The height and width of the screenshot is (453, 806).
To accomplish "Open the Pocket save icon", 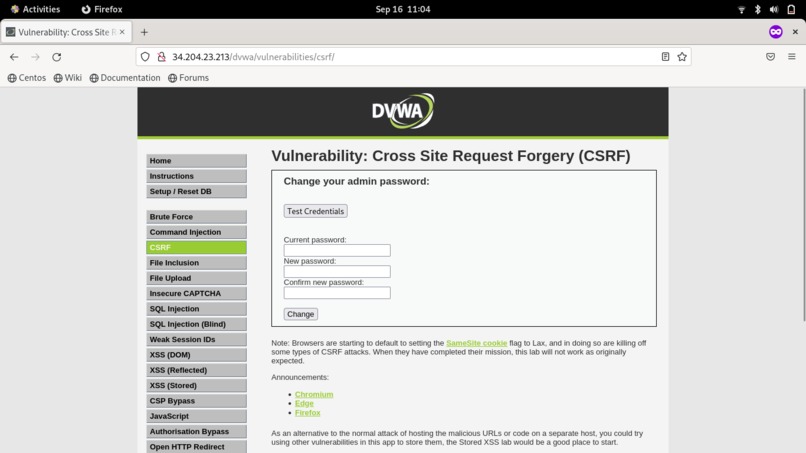I will tap(770, 57).
